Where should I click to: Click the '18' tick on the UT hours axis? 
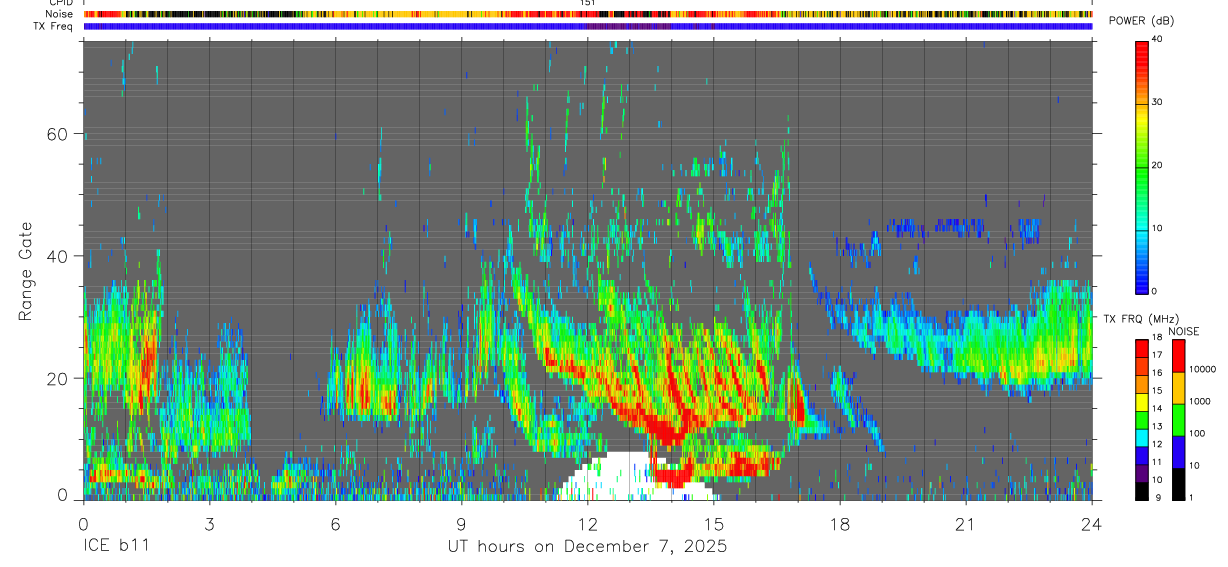click(840, 523)
